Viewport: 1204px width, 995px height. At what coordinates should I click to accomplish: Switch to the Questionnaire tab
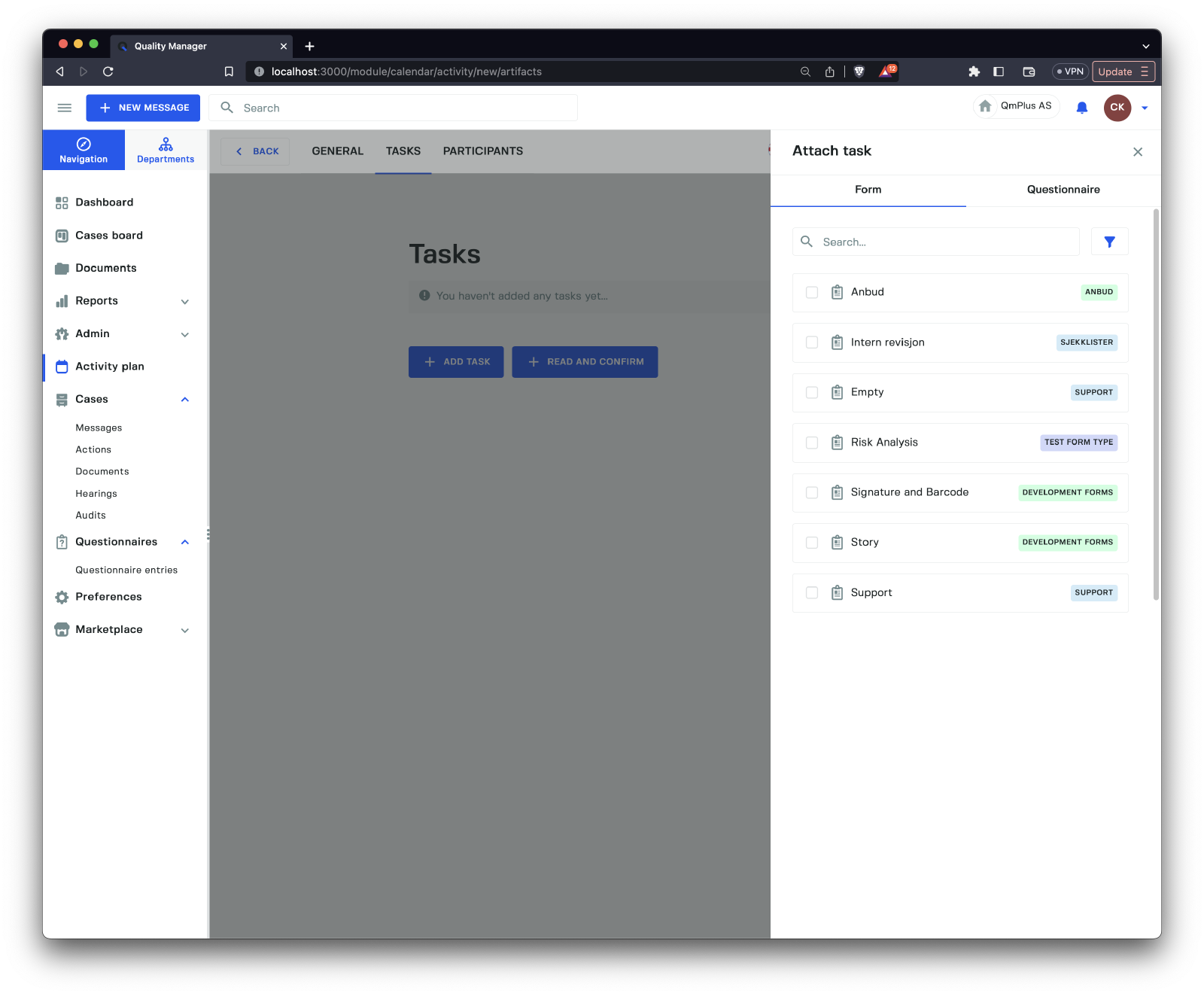click(x=1063, y=190)
